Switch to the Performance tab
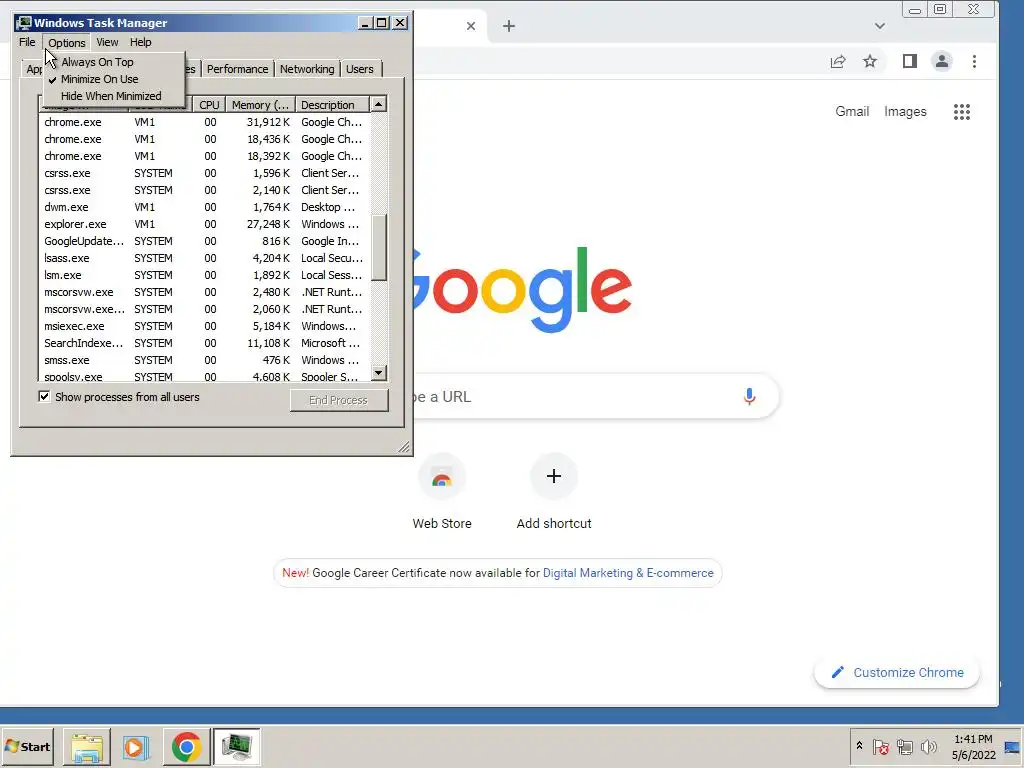This screenshot has height=768, width=1024. 238,69
